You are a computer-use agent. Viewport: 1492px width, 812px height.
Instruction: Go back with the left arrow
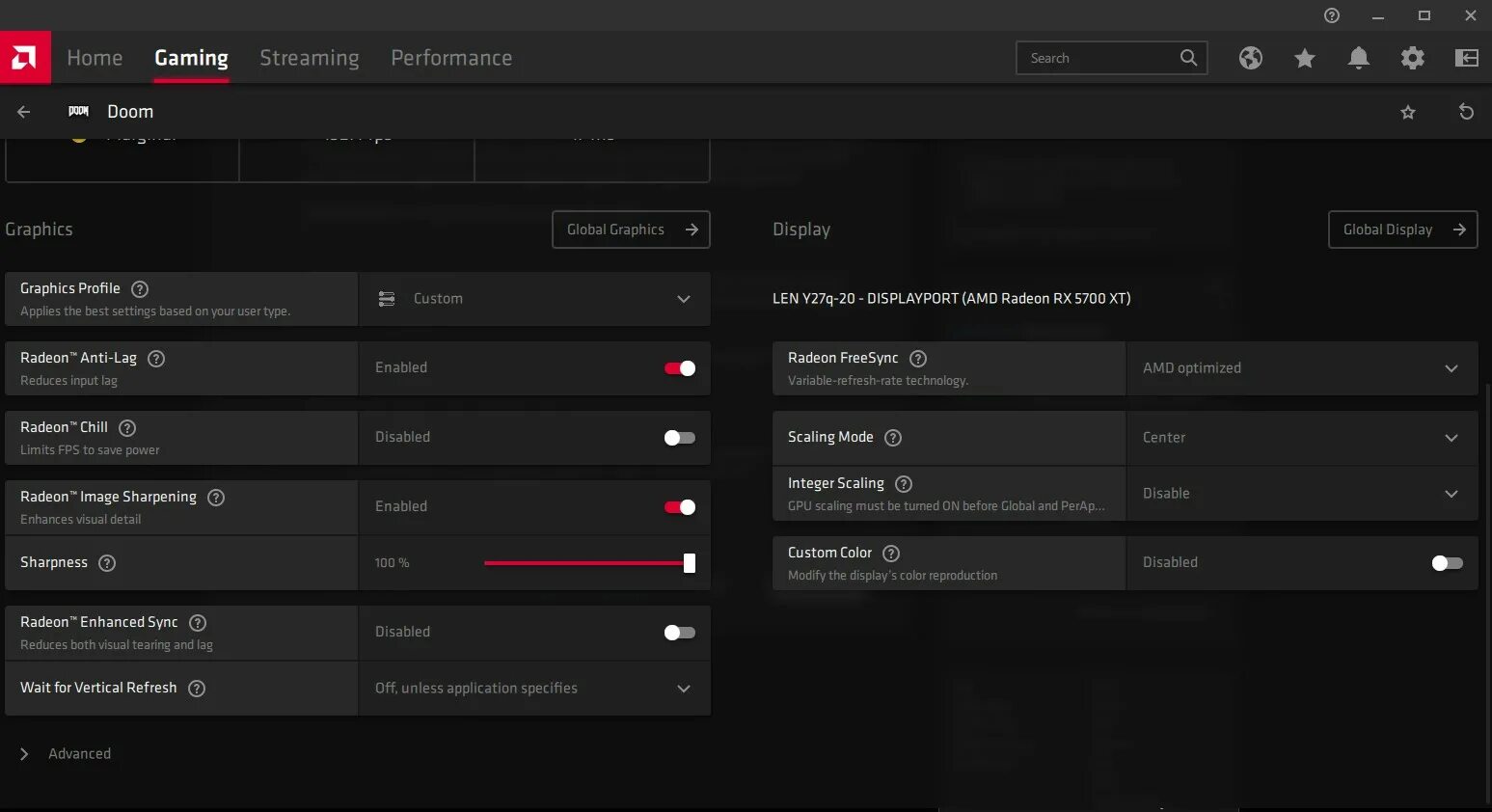click(x=24, y=112)
